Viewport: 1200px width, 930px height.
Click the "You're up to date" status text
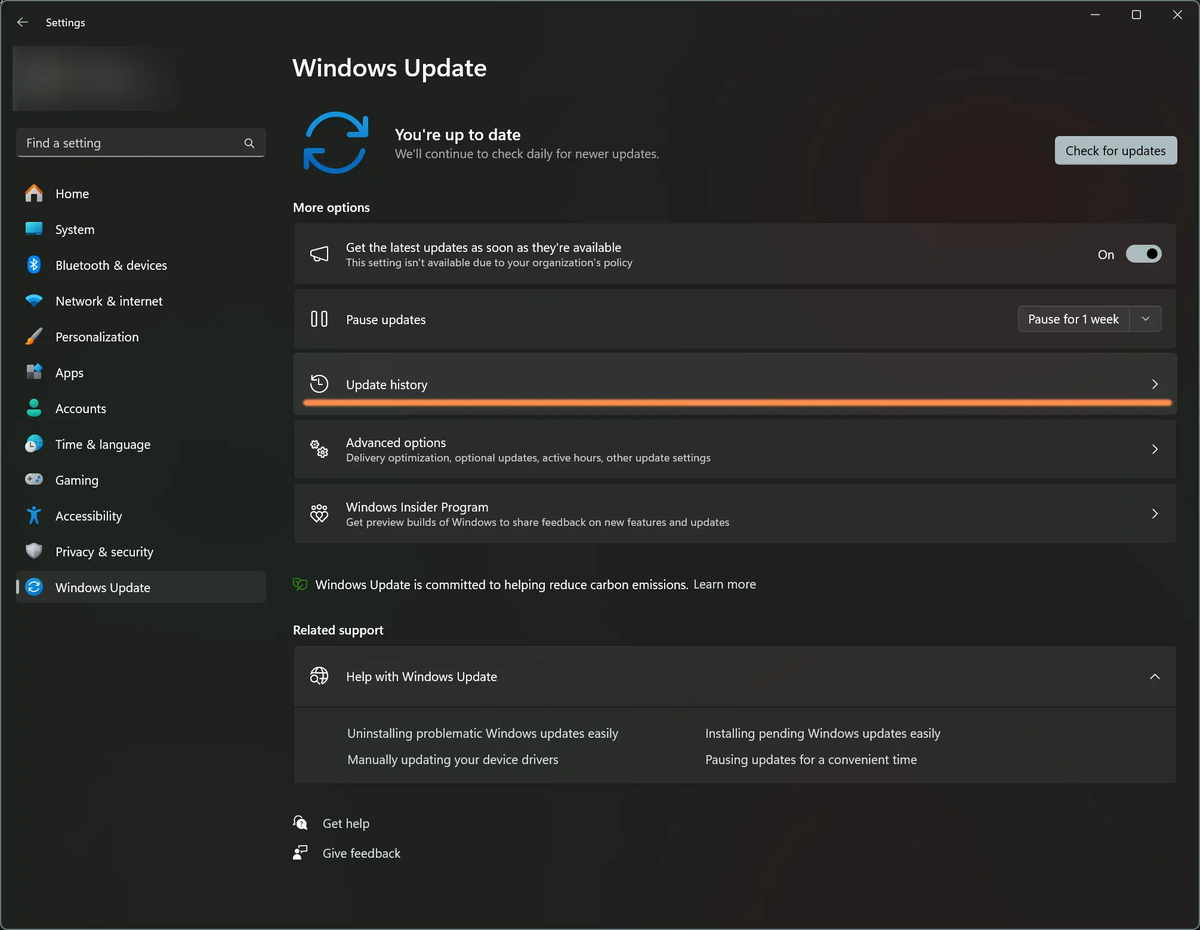click(x=458, y=134)
